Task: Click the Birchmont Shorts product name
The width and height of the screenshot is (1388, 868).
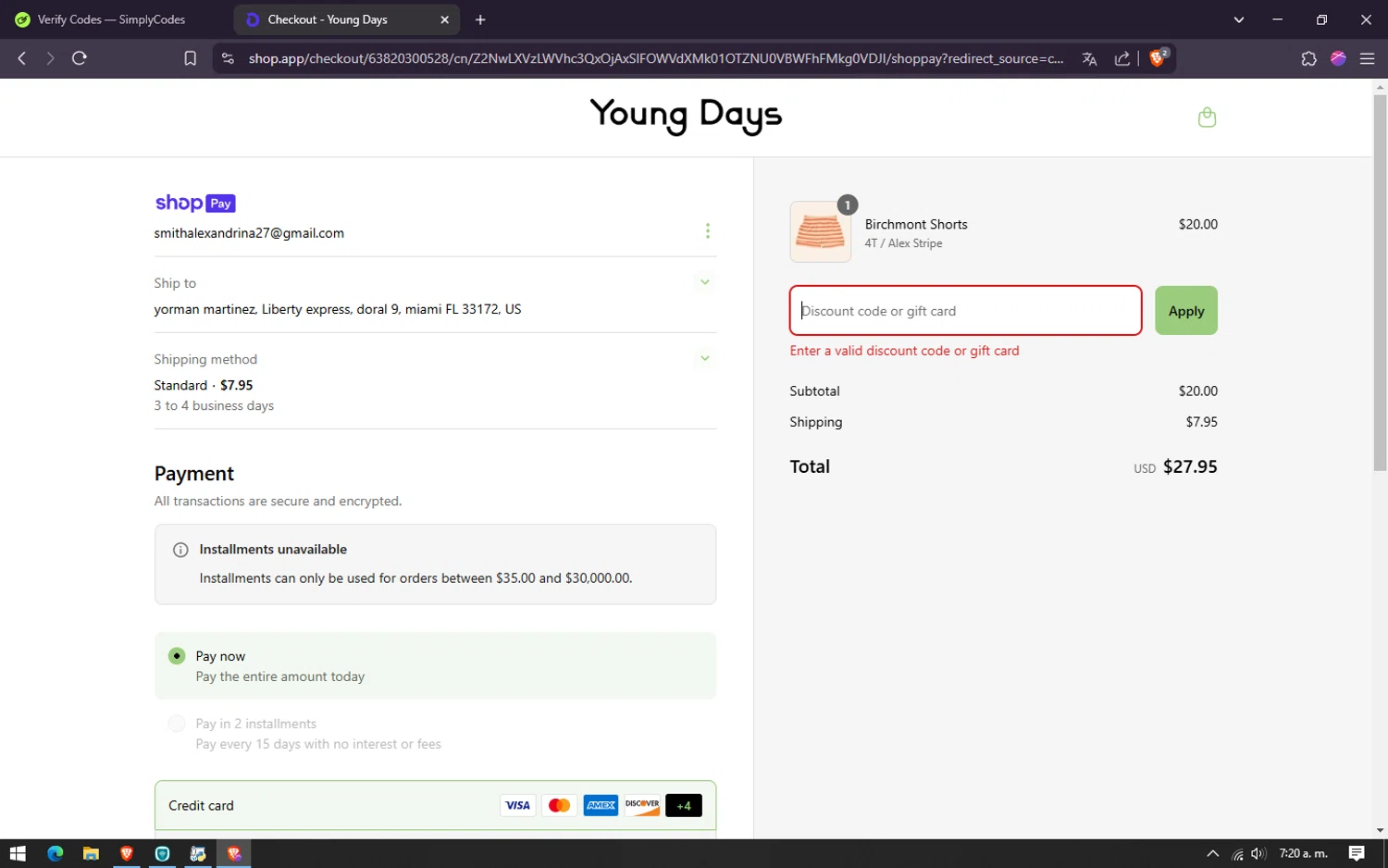Action: click(916, 224)
